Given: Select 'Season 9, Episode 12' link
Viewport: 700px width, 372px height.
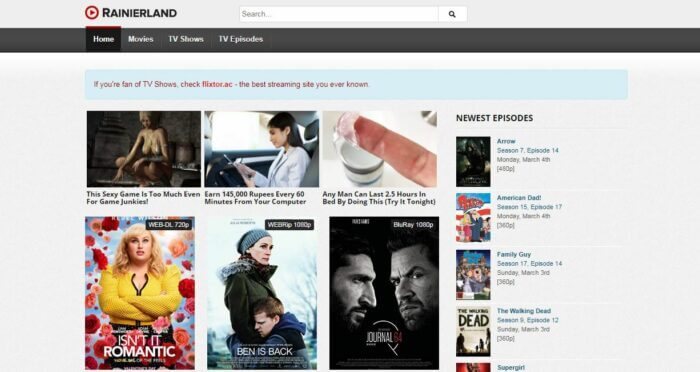Looking at the screenshot, I should click(x=528, y=320).
